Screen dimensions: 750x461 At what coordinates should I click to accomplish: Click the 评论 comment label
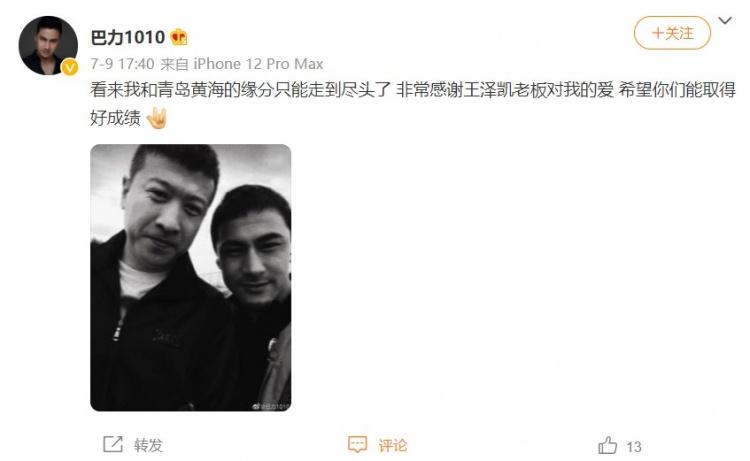coord(393,445)
